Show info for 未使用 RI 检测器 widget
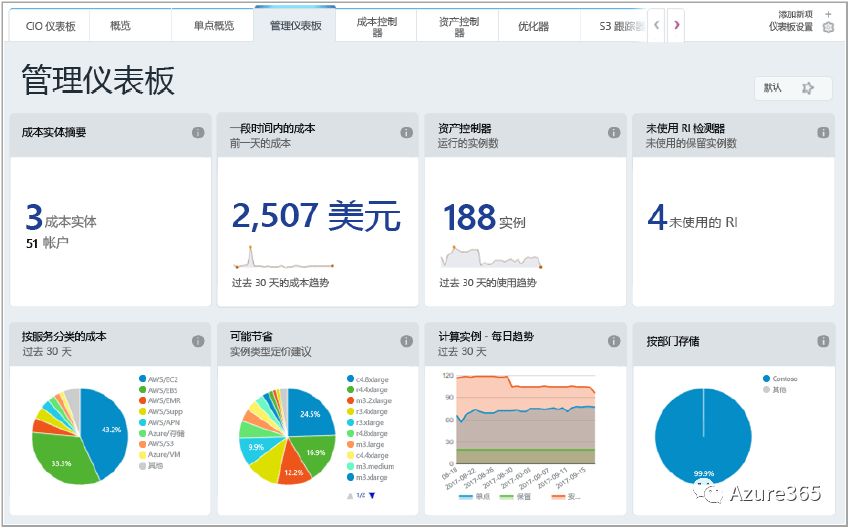 [x=822, y=132]
